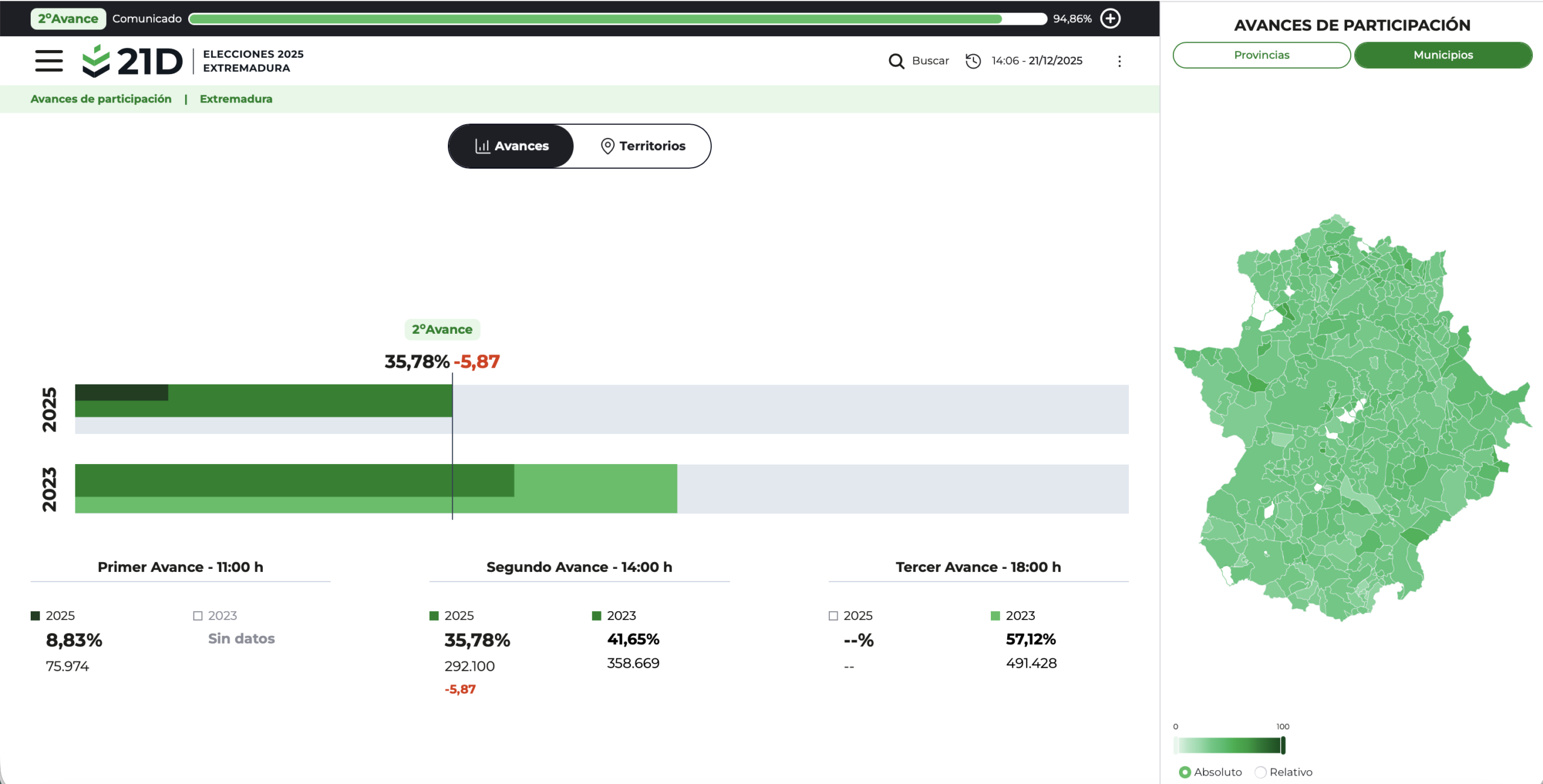Select the Absoluto radio option
The width and height of the screenshot is (1543, 784).
pyautogui.click(x=1185, y=772)
